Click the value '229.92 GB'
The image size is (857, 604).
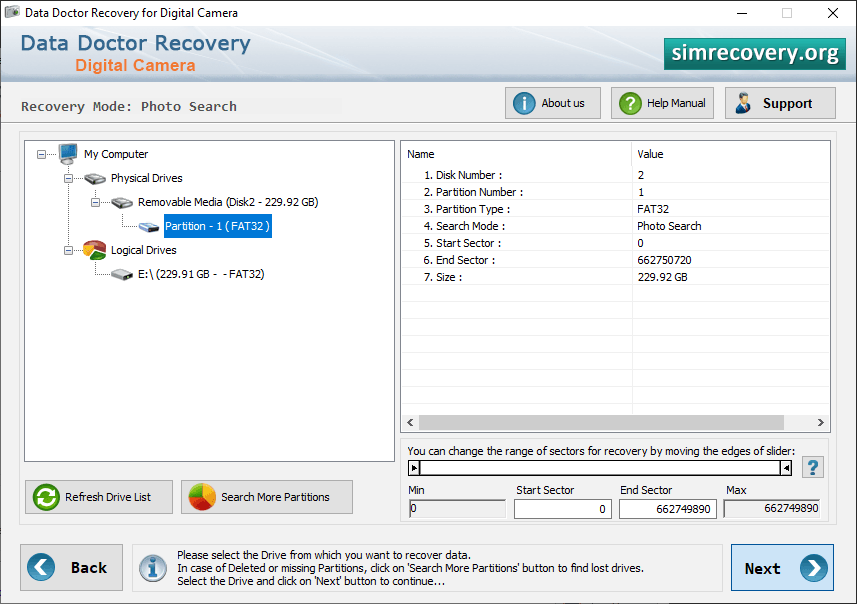662,277
